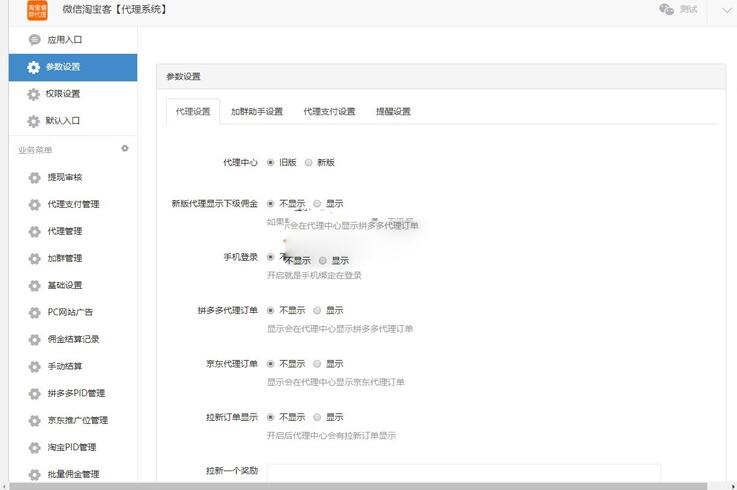737x490 pixels.
Task: Click the 代理管理 gear icon
Action: tap(34, 231)
